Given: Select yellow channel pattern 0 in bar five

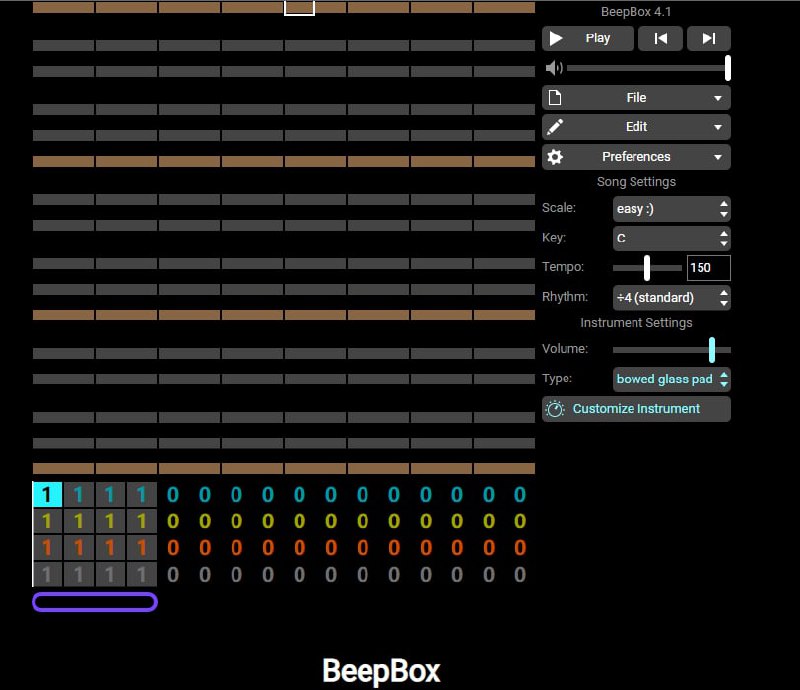Looking at the screenshot, I should 173,521.
